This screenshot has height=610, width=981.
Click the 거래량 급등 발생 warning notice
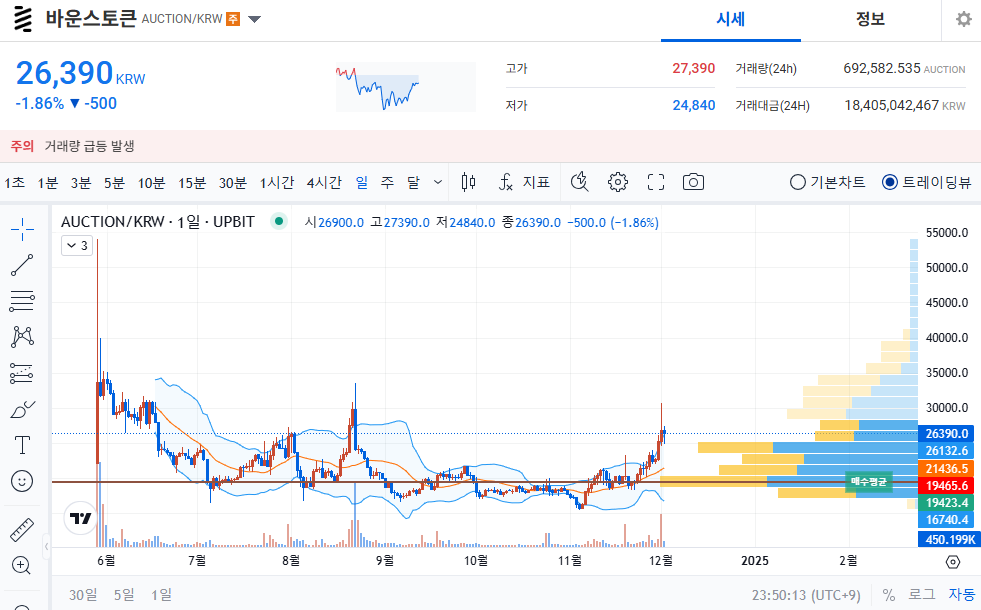click(89, 146)
